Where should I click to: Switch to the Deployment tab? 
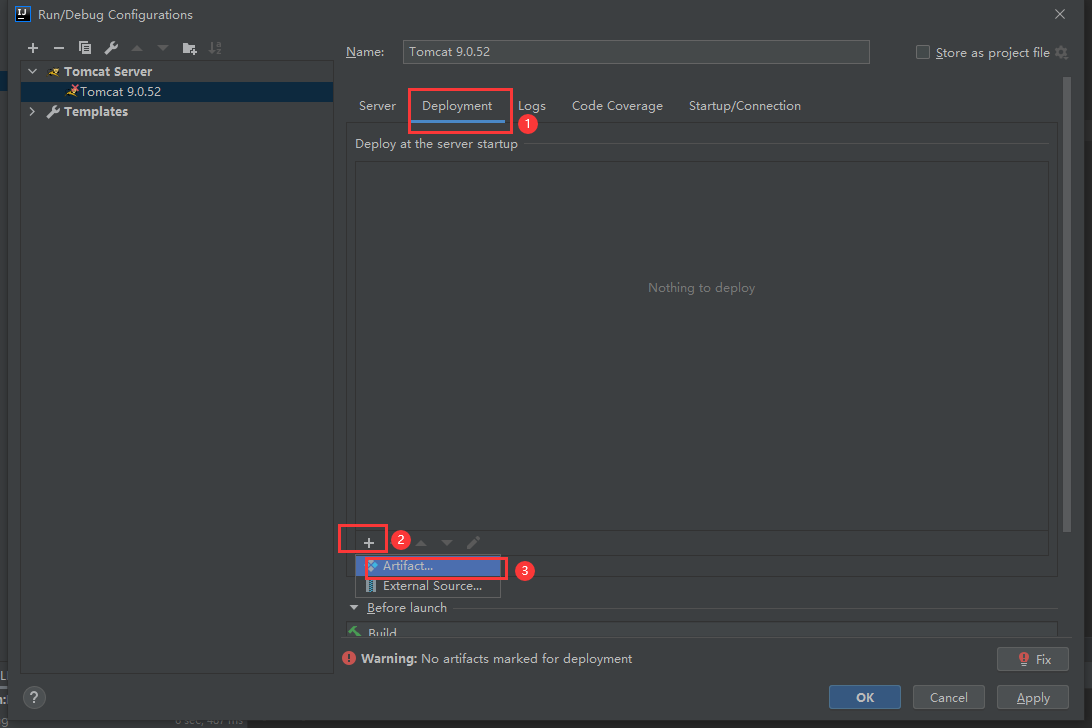[457, 106]
